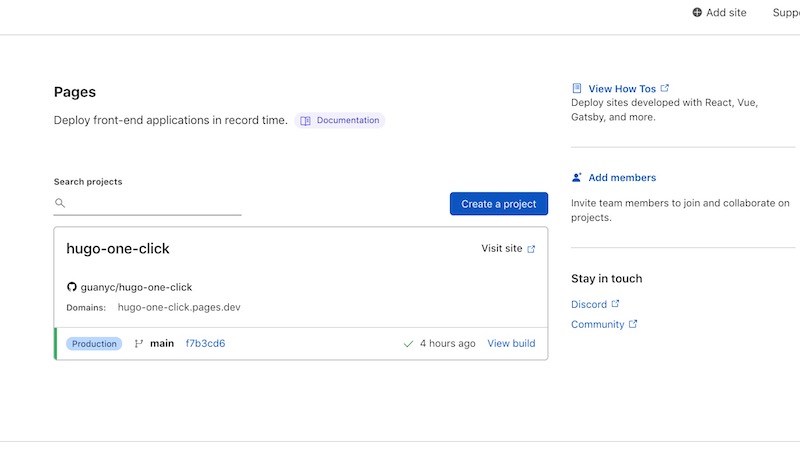800x451 pixels.
Task: Click the book icon in Documentation badge
Action: point(305,121)
